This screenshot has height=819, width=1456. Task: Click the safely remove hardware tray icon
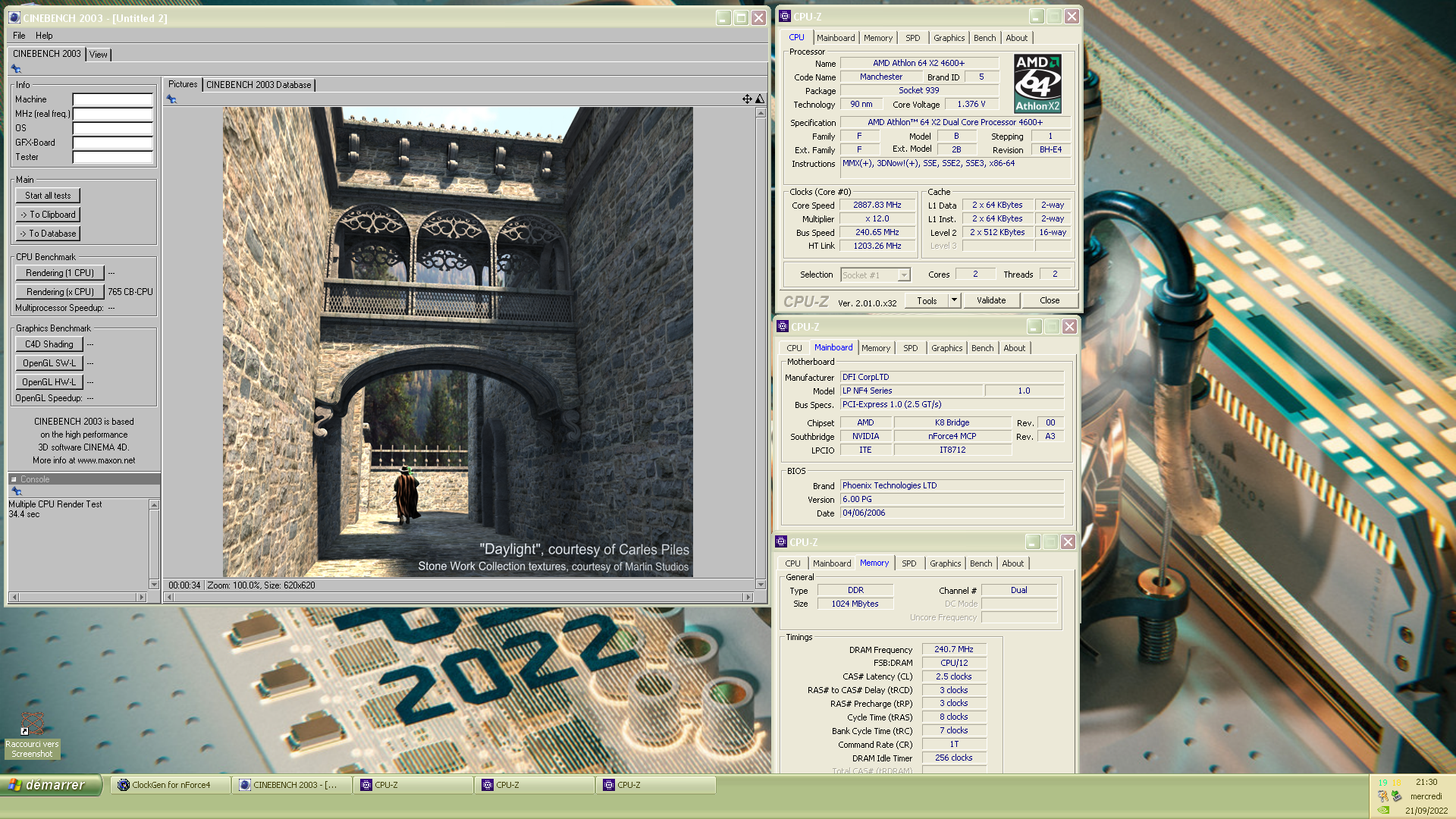[x=1396, y=796]
